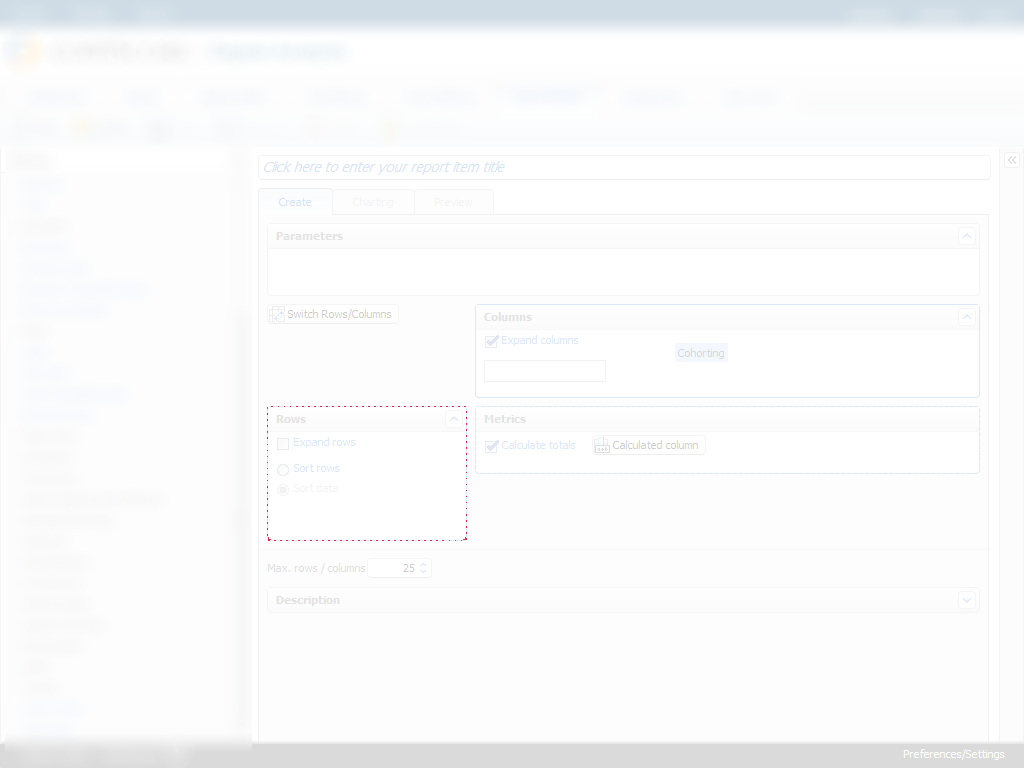Expand the Description section
The width and height of the screenshot is (1024, 768).
(x=967, y=600)
